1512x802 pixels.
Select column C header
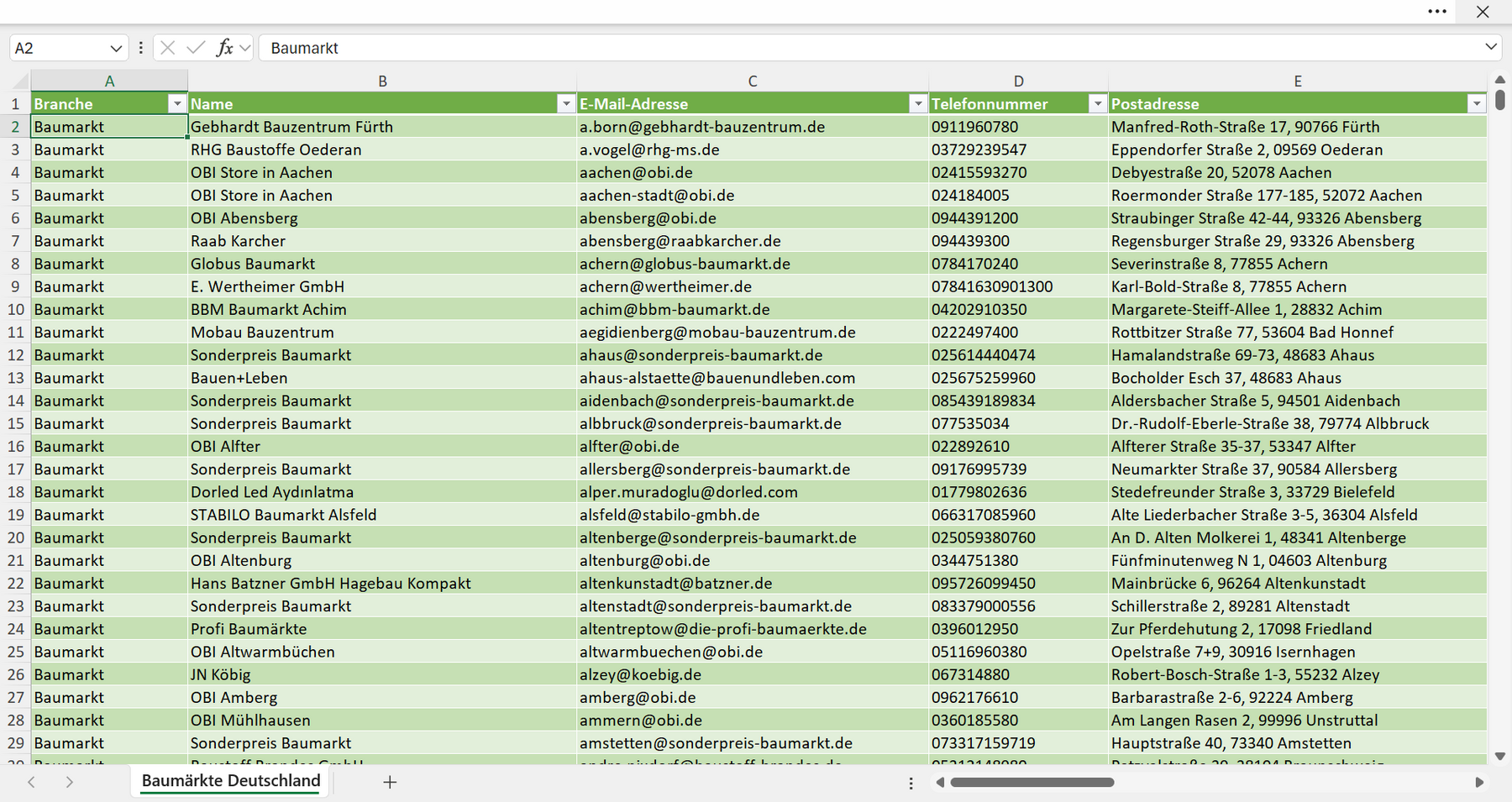tap(753, 81)
